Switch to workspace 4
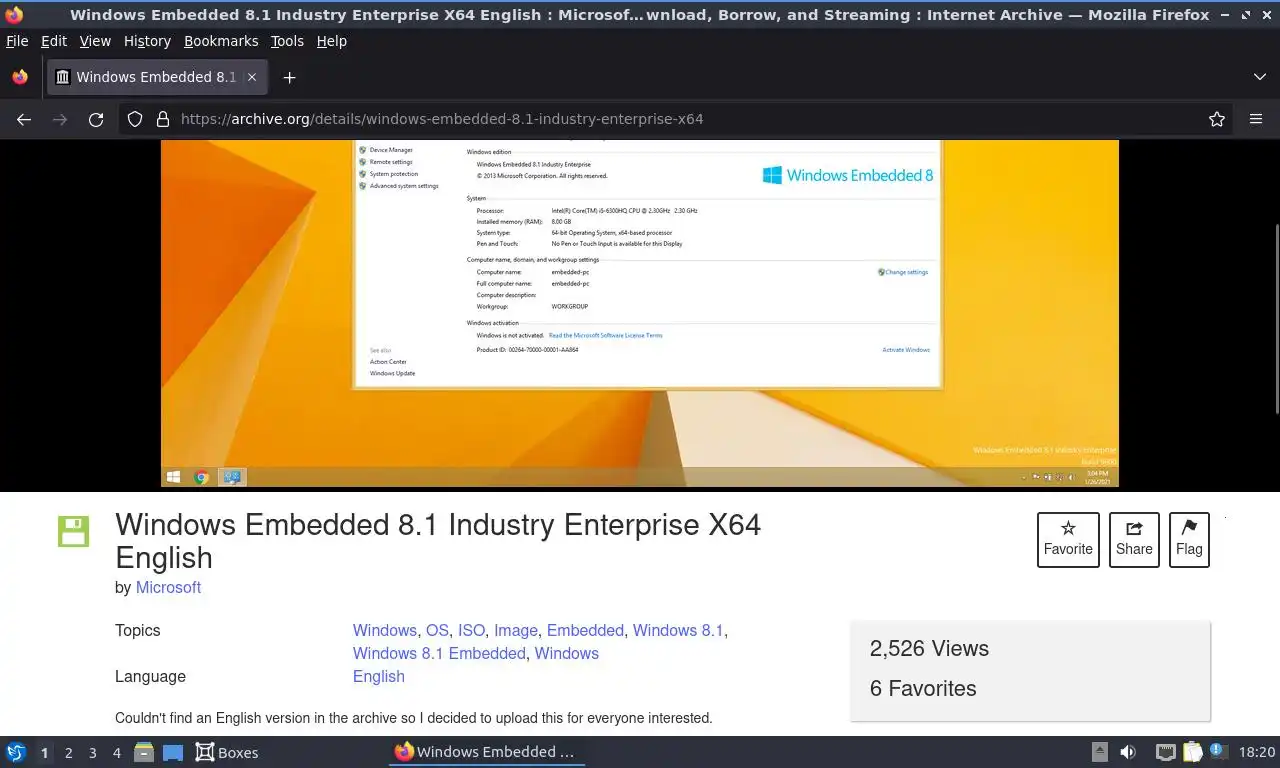Viewport: 1280px width, 768px height. click(116, 752)
